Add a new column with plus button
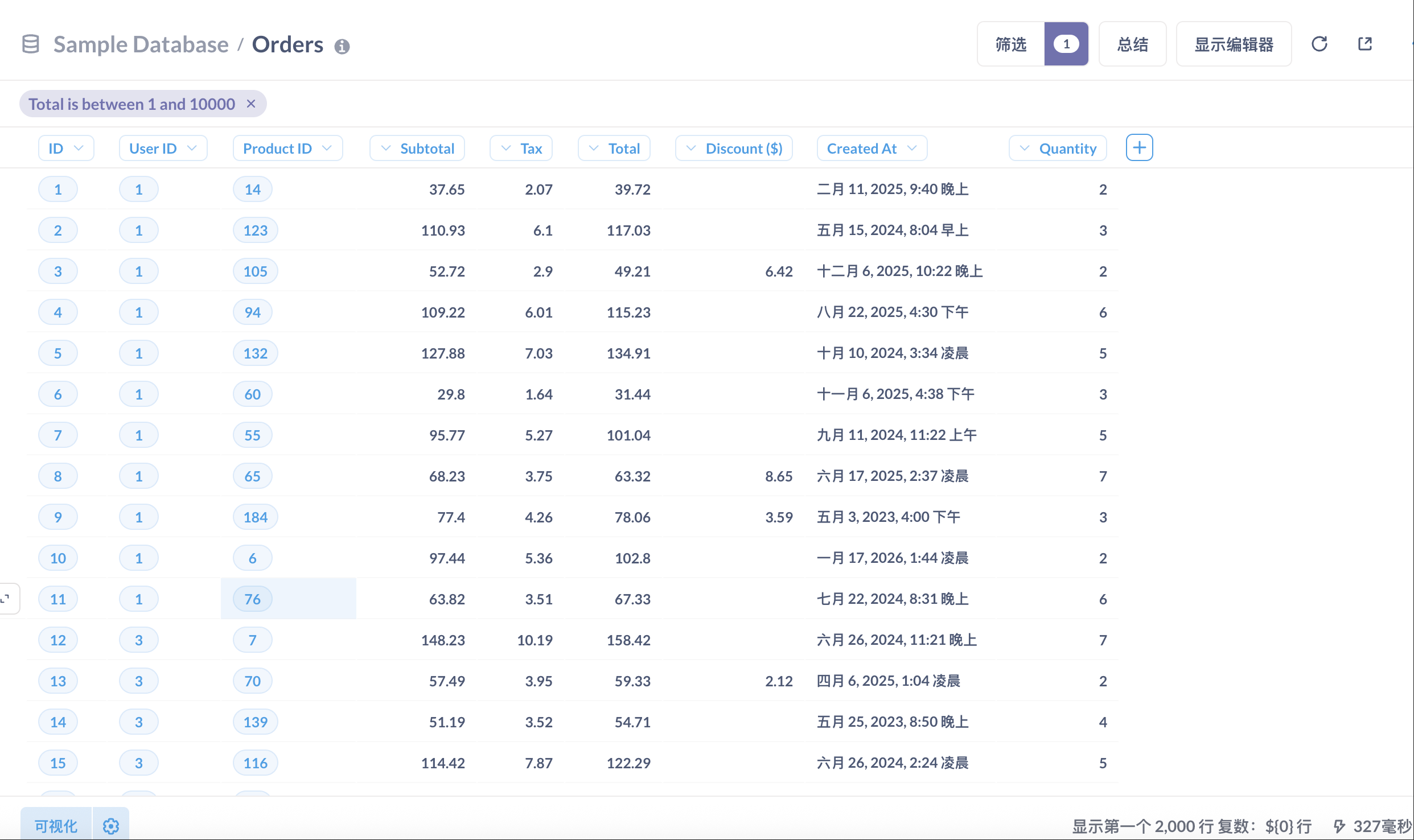The height and width of the screenshot is (840, 1414). tap(1139, 148)
